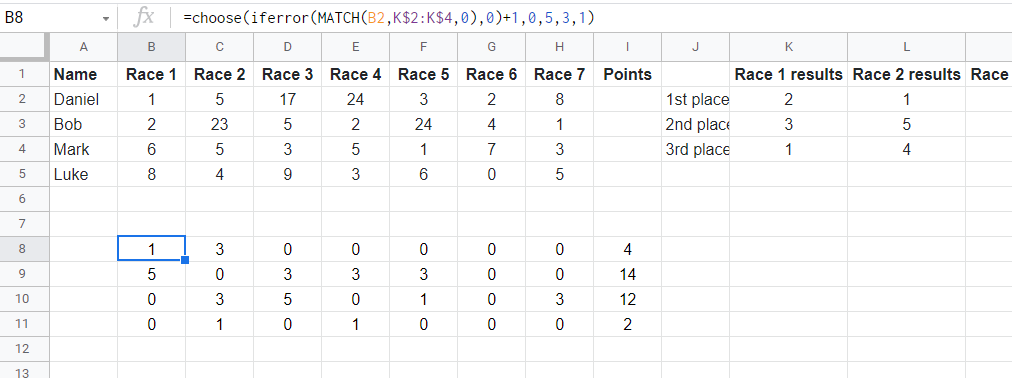
Task: Select the cell containing 'Daniel'
Action: (x=83, y=99)
